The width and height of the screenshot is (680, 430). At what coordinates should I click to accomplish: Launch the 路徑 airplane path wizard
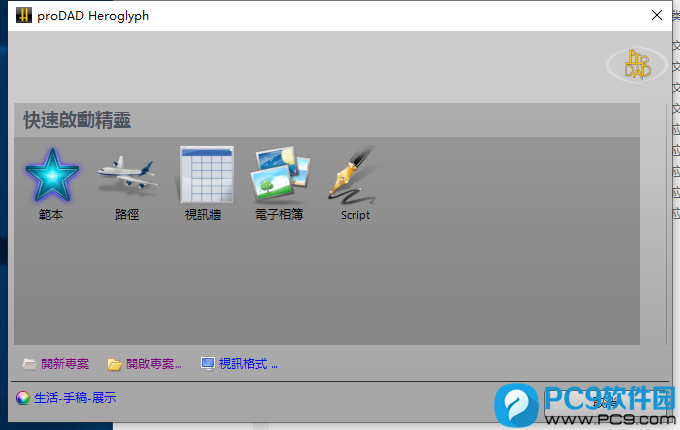pyautogui.click(x=127, y=176)
